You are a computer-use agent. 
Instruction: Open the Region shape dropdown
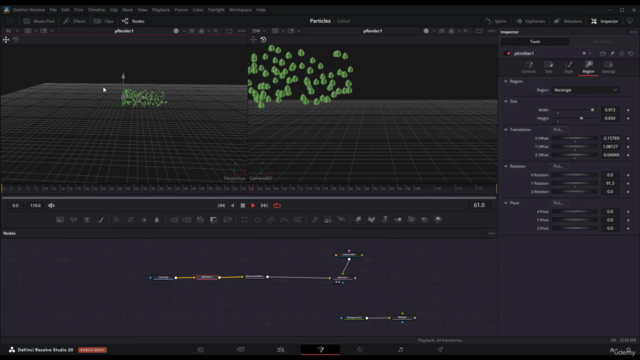(x=585, y=90)
